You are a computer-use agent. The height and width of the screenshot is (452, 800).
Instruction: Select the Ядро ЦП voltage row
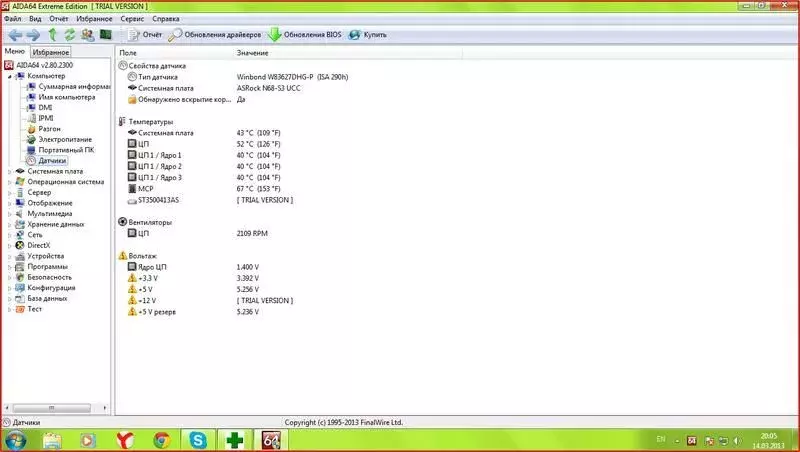tap(193, 267)
